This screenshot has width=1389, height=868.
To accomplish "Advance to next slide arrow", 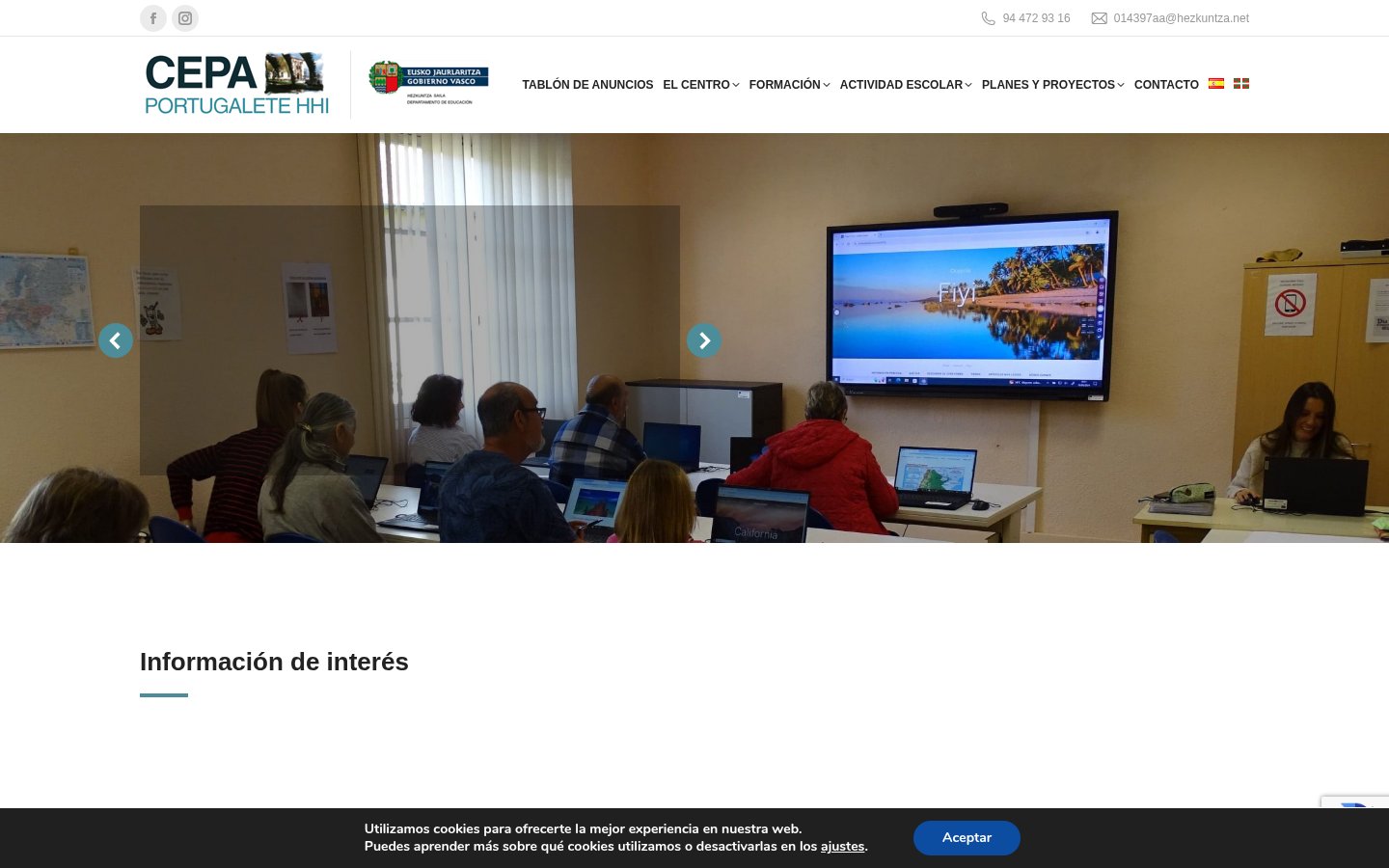I will point(704,340).
